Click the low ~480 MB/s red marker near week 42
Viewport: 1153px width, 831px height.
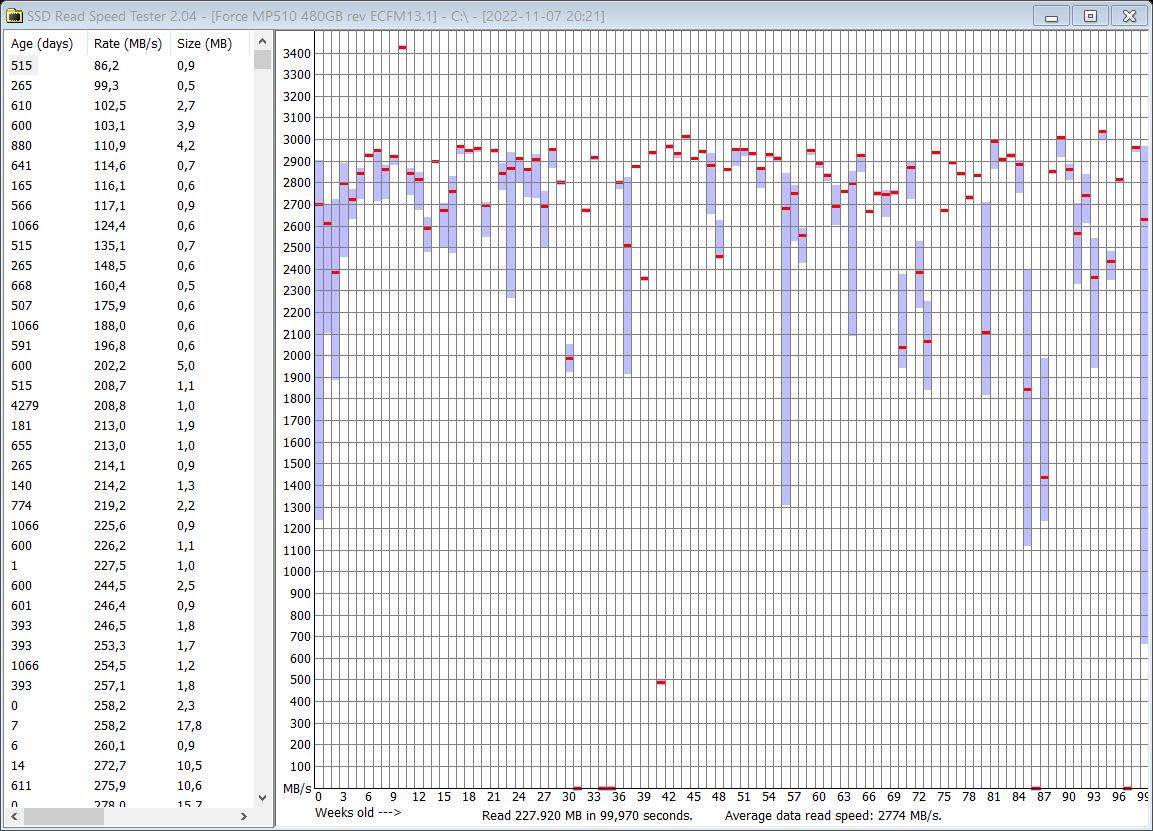(x=661, y=682)
